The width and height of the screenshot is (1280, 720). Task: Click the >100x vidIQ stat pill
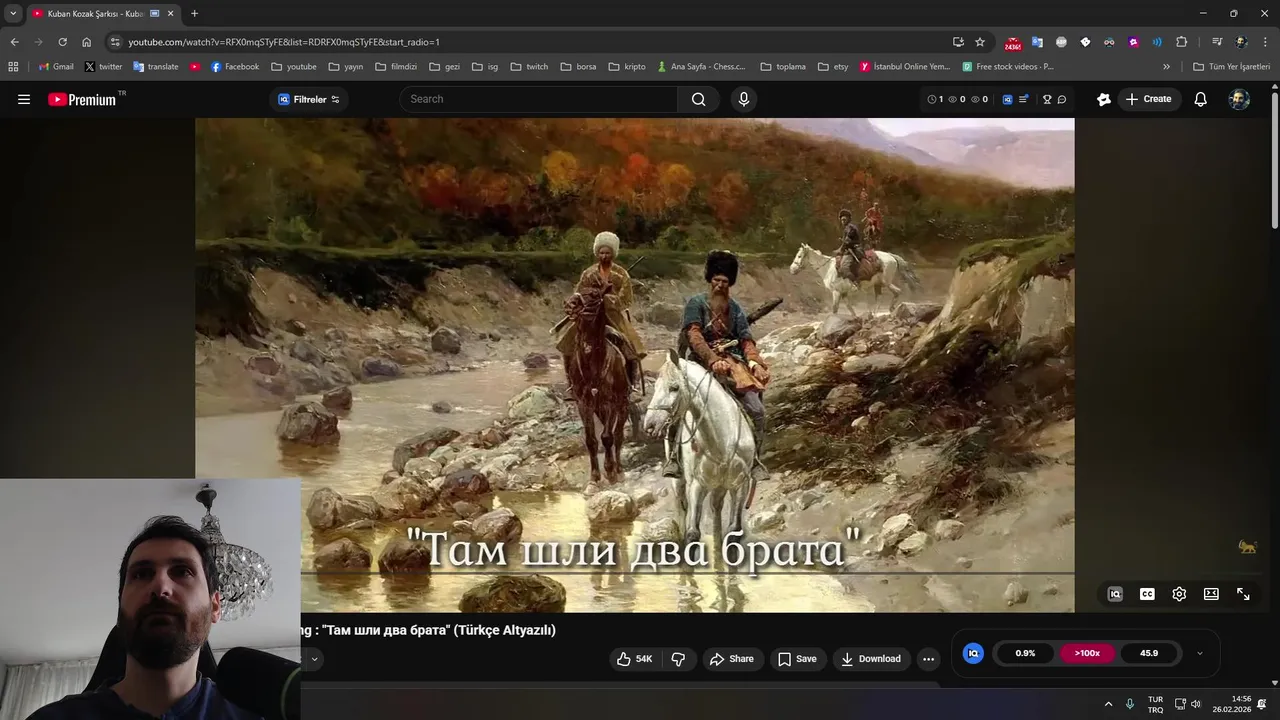[x=1087, y=653]
